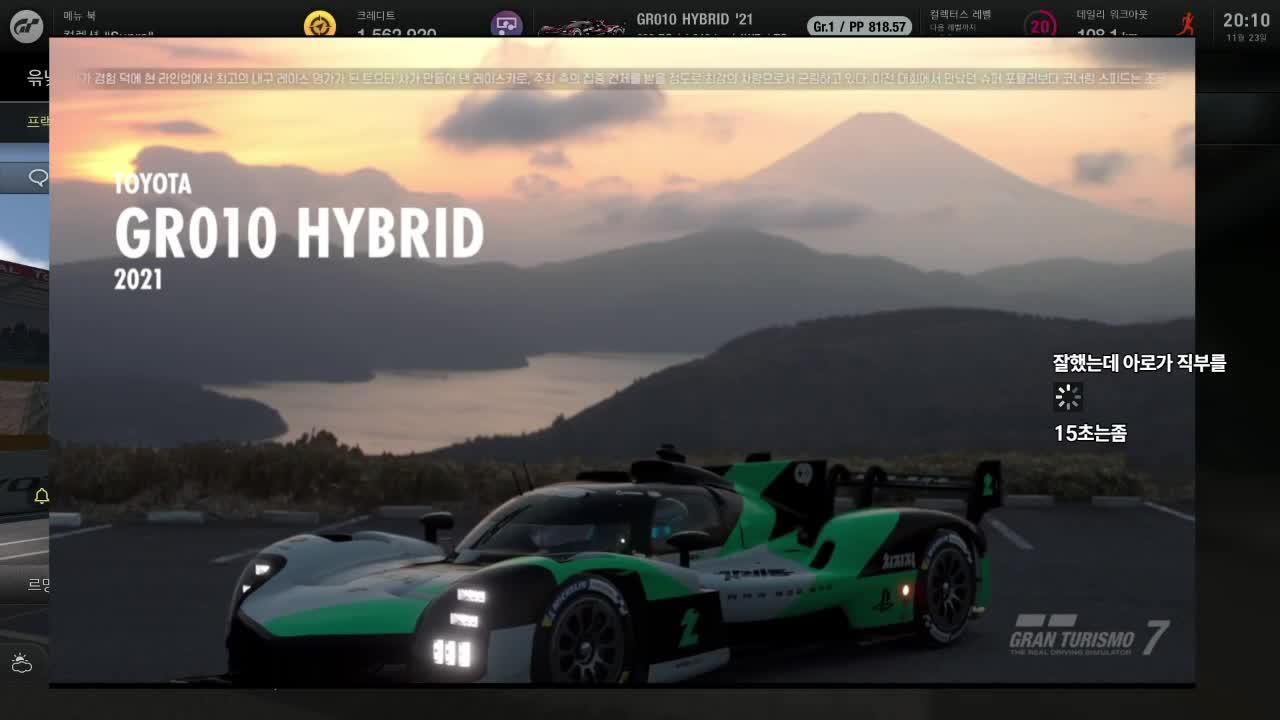1280x720 pixels.
Task: Click the 컬렉터스 레벨 label
Action: click(960, 15)
